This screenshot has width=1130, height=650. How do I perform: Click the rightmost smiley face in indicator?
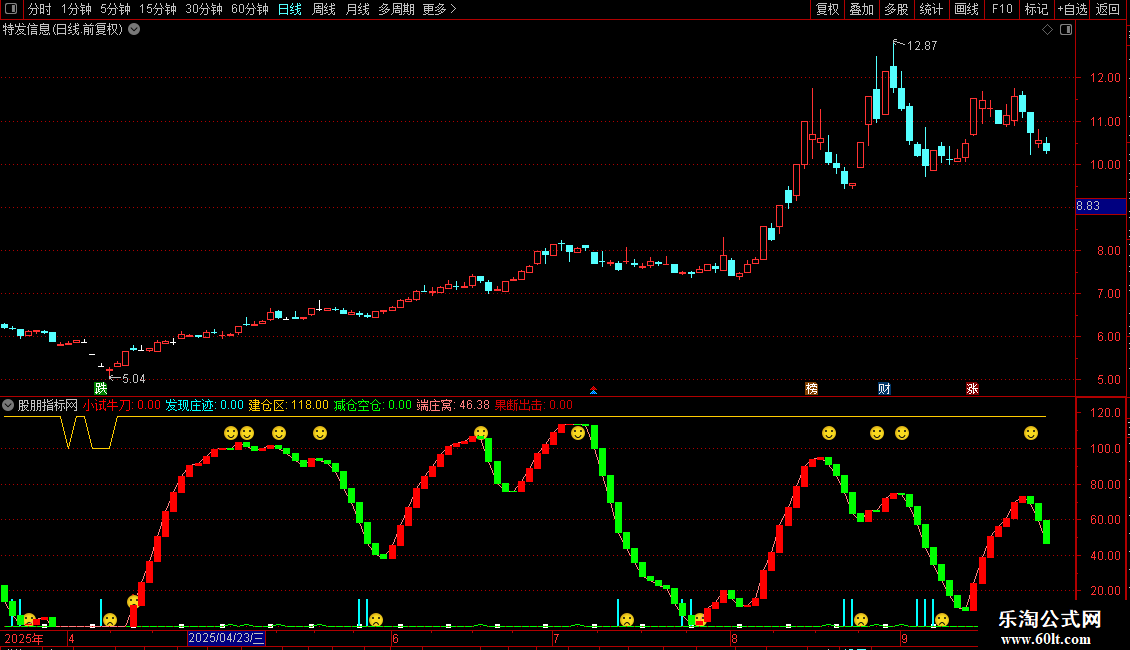pyautogui.click(x=1031, y=433)
